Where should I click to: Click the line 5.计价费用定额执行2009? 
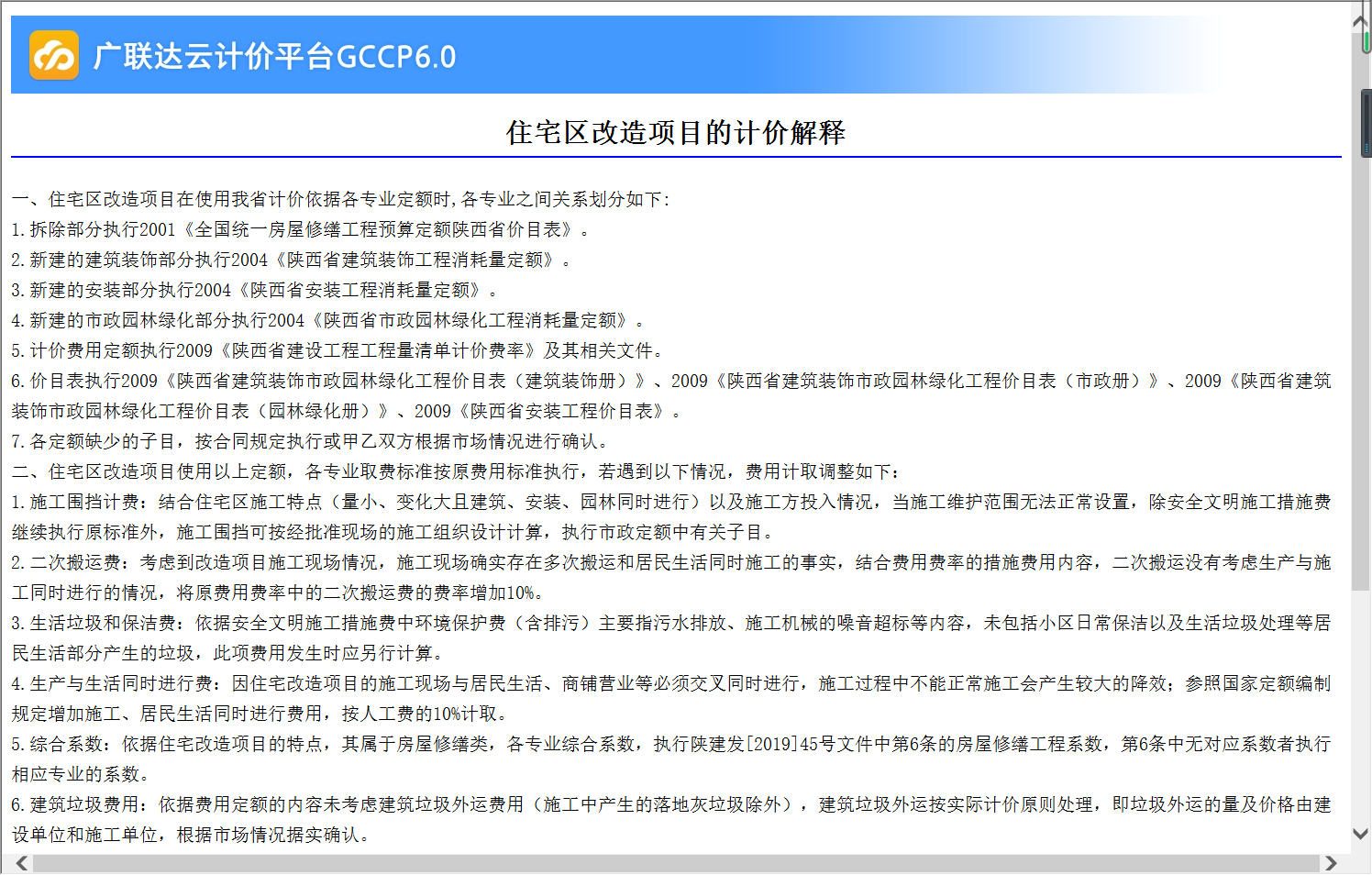click(x=337, y=350)
